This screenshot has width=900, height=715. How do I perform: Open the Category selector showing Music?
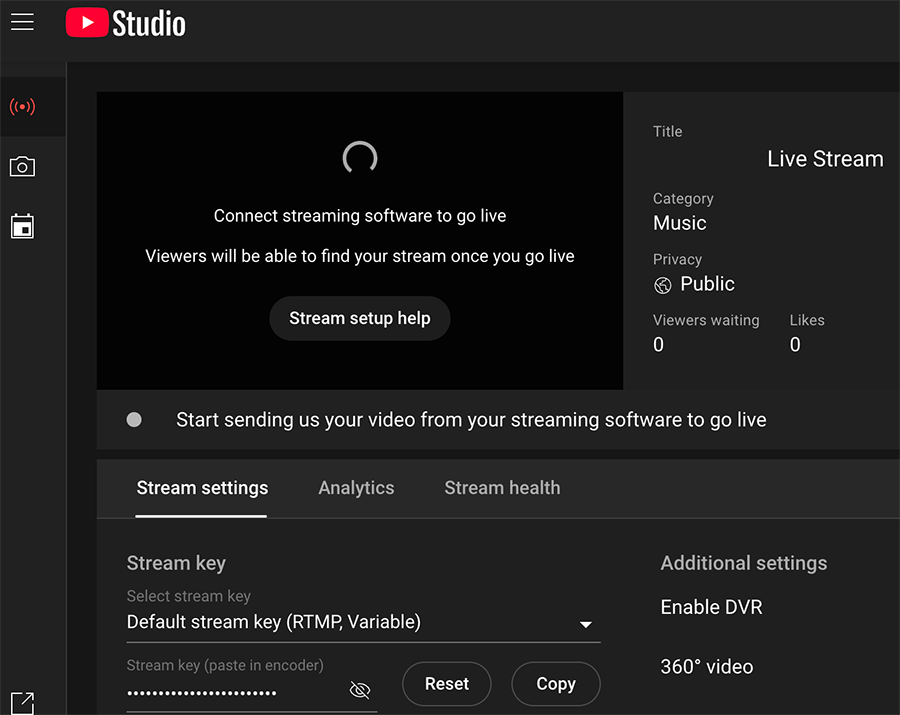[680, 222]
